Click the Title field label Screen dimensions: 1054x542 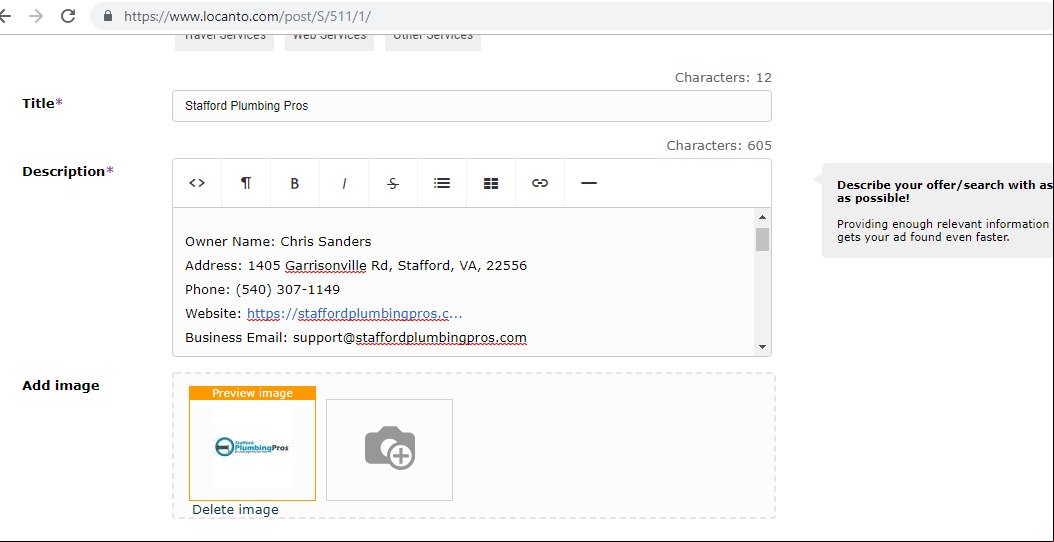42,104
